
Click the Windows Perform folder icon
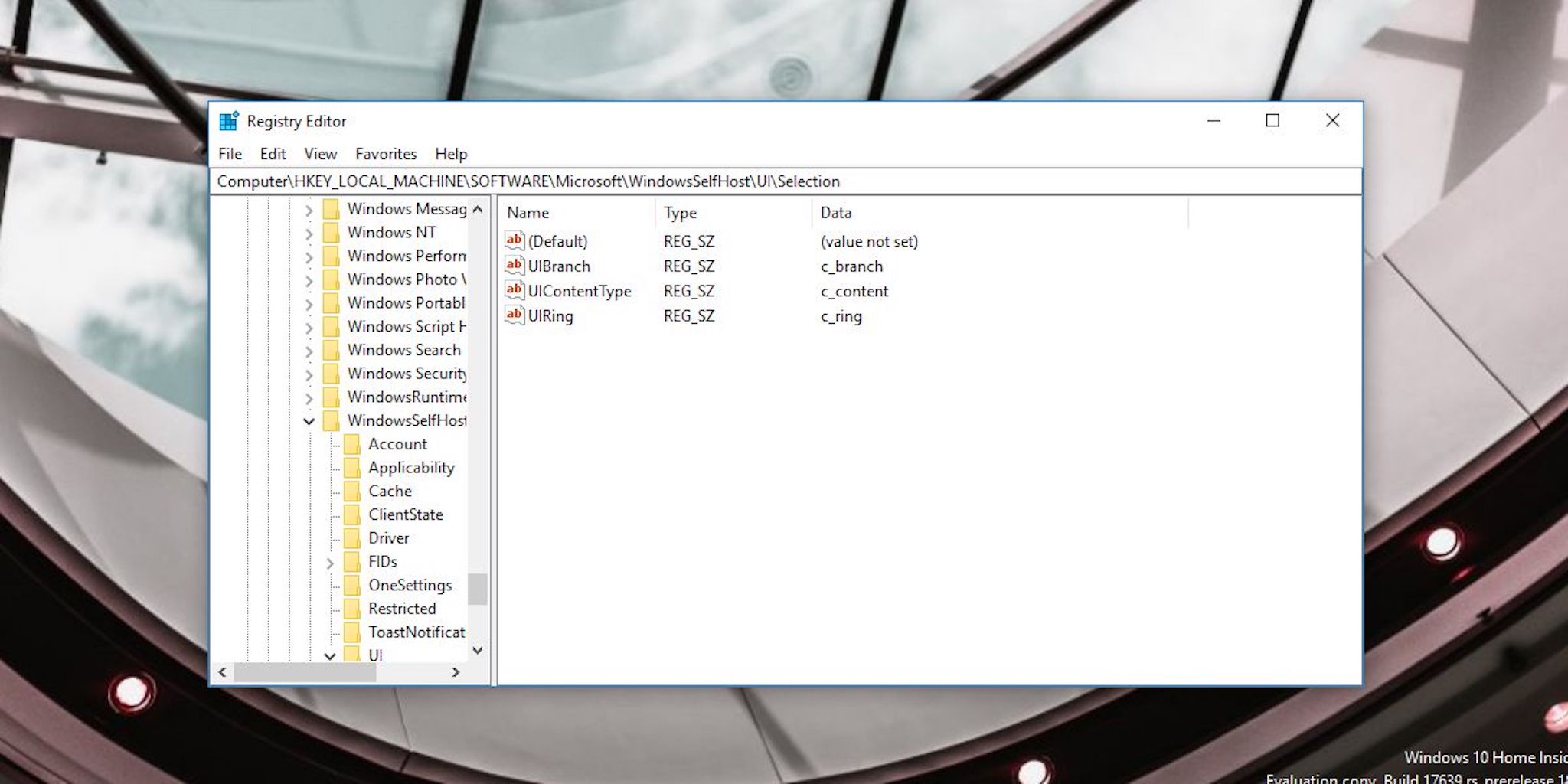coord(331,256)
